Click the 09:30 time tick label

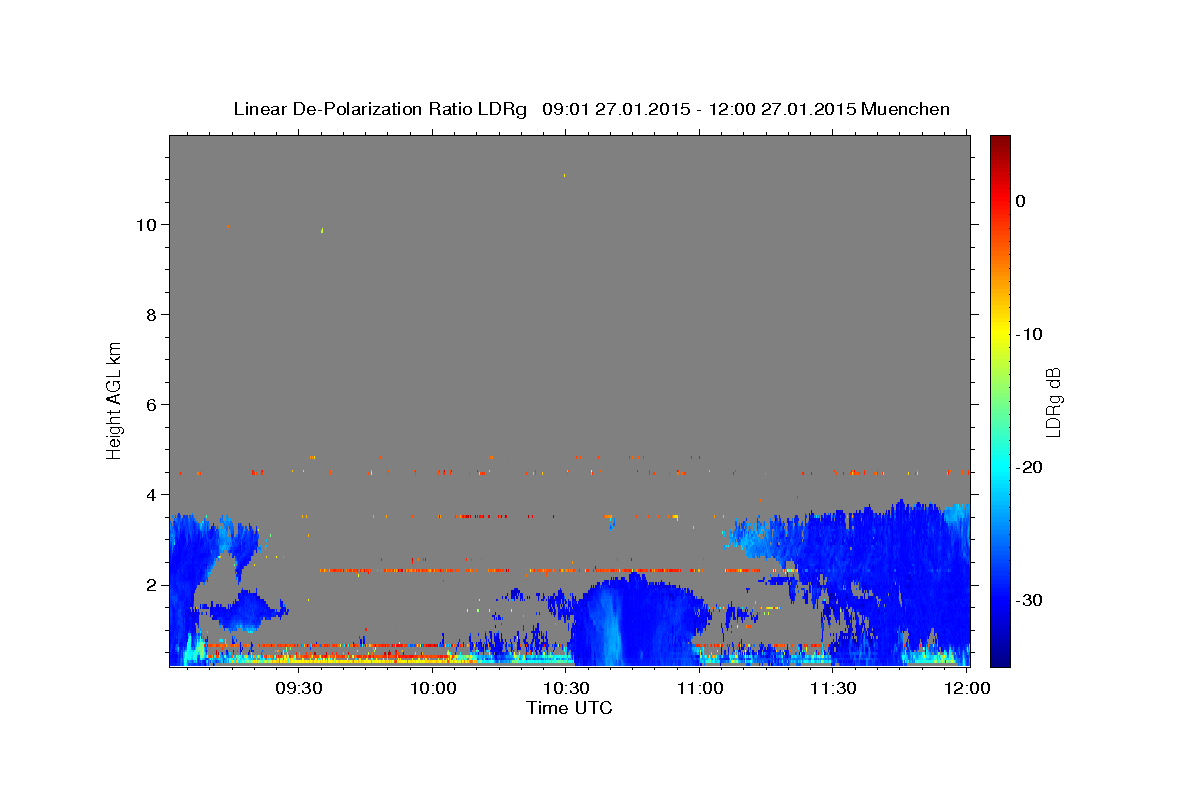tap(299, 688)
